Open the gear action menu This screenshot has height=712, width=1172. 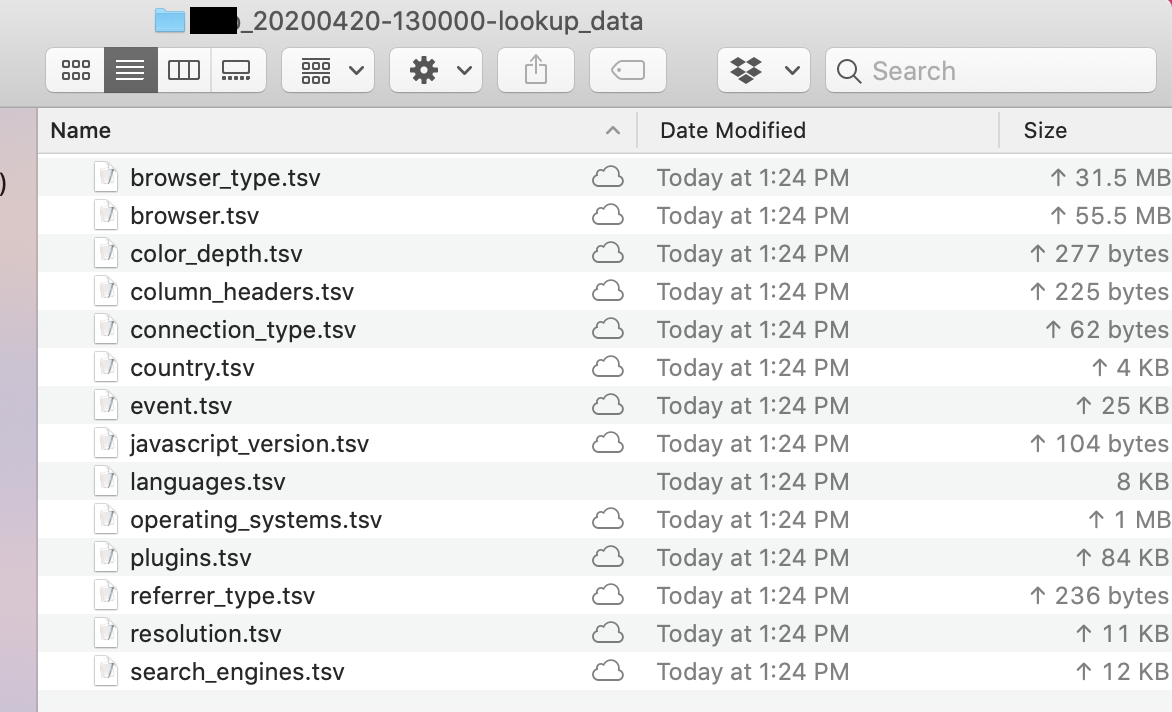(436, 70)
